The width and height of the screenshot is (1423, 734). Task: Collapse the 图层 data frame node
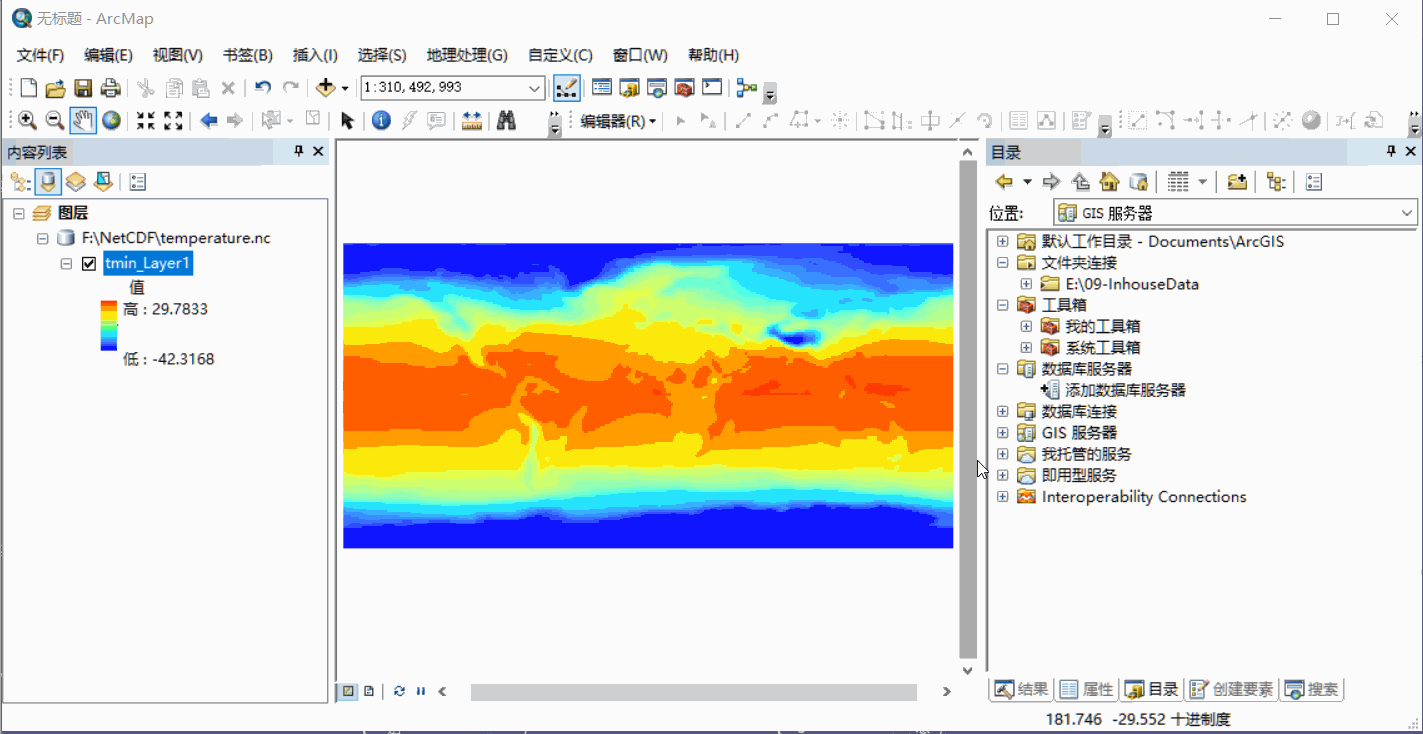[x=19, y=213]
